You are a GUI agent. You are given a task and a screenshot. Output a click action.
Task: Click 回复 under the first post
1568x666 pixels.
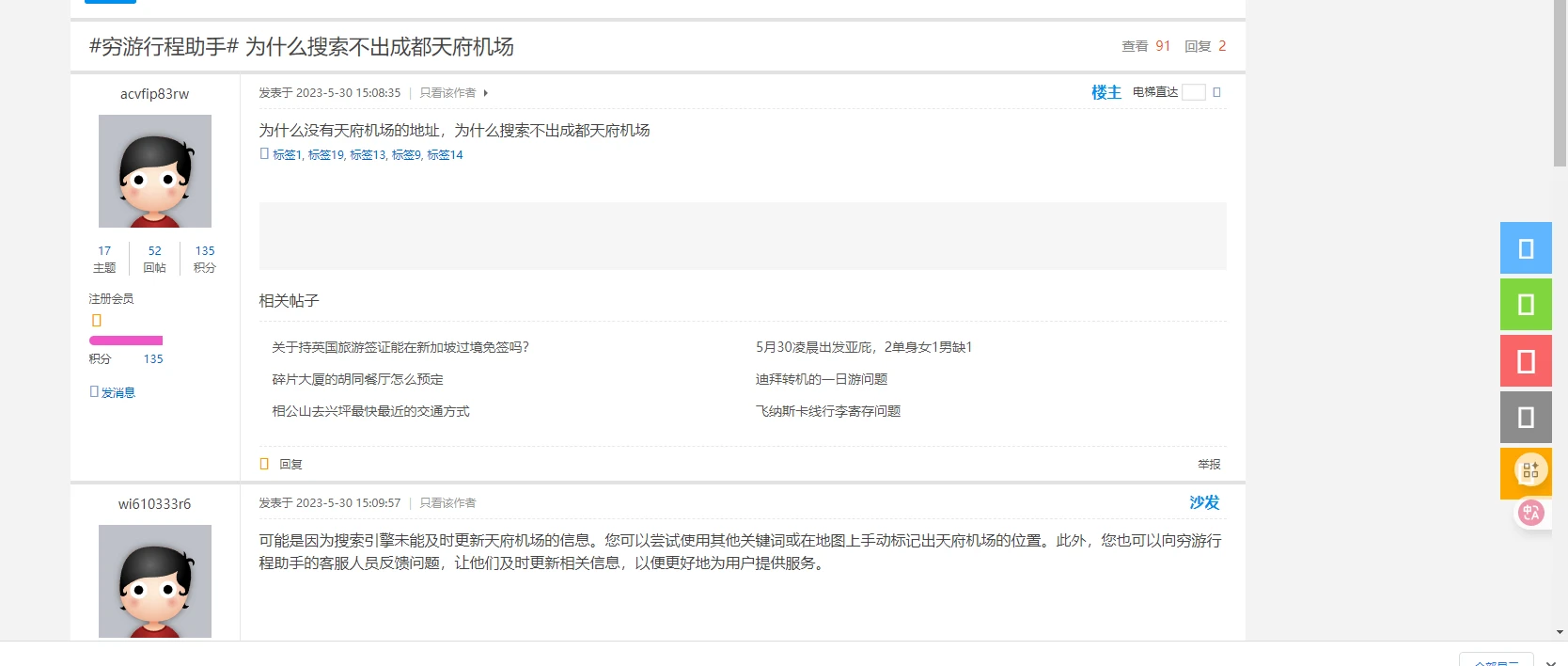point(290,464)
